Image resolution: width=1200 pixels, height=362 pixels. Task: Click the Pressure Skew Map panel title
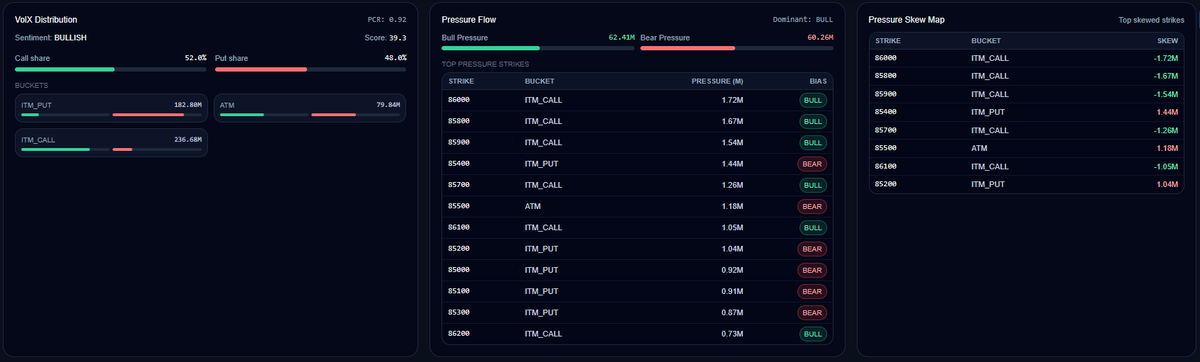pos(906,19)
